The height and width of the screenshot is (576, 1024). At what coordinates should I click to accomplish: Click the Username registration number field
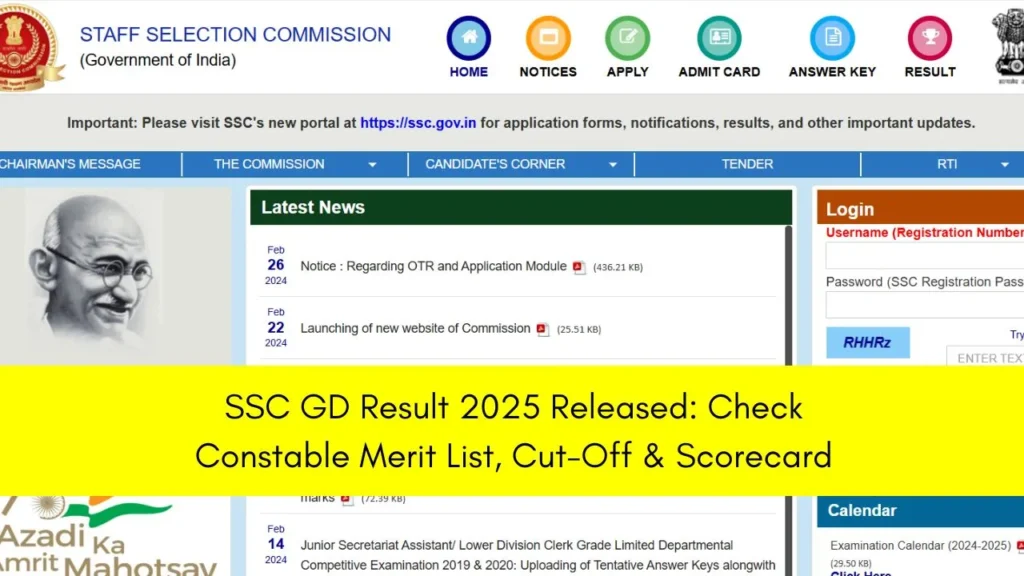click(925, 256)
